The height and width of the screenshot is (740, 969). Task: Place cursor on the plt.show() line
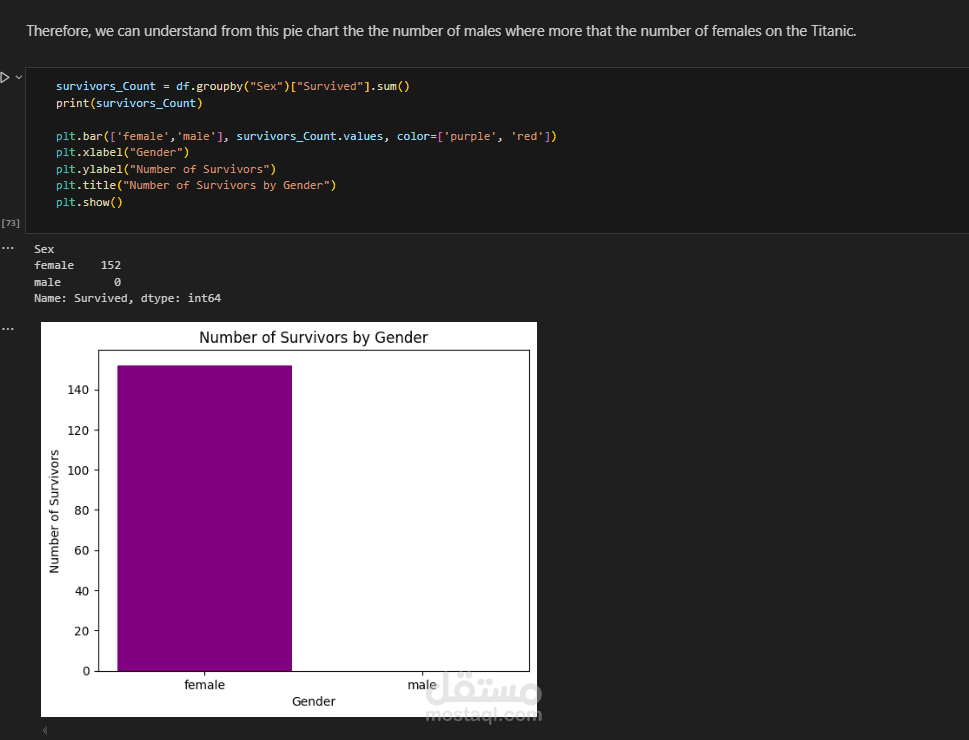click(x=89, y=202)
